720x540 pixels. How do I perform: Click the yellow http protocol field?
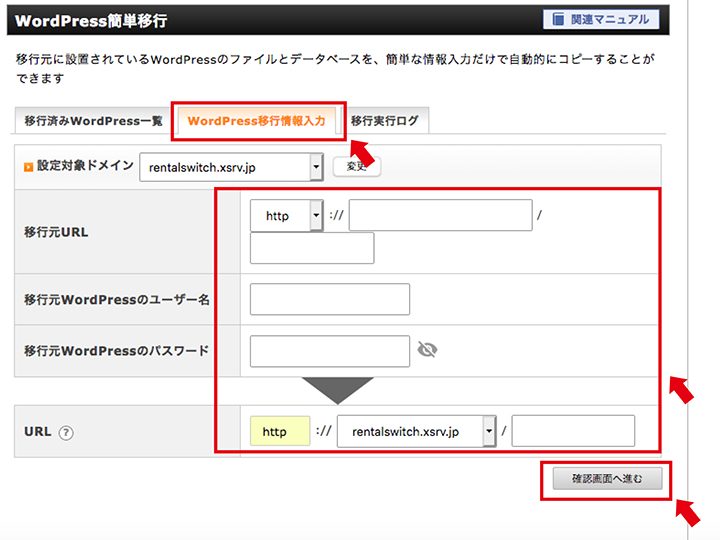click(280, 431)
